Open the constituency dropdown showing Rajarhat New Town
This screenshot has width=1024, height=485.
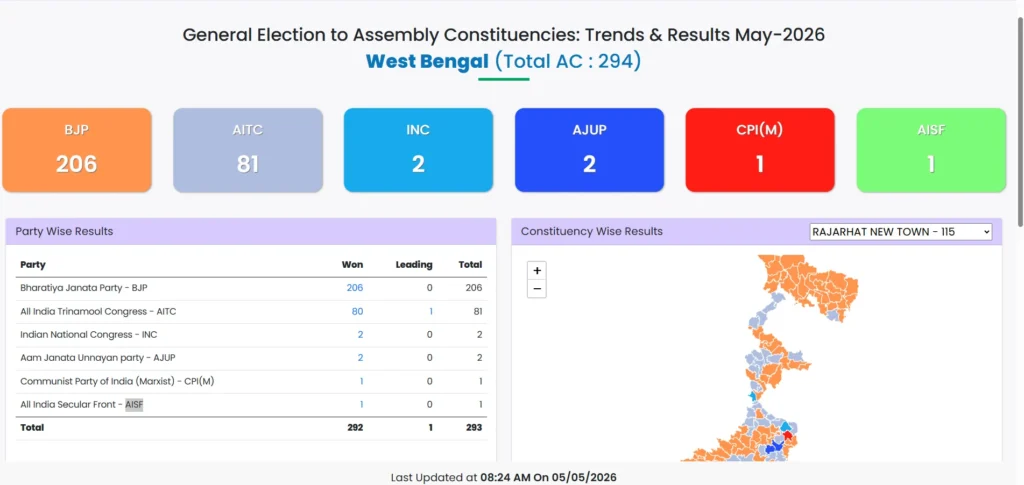click(901, 232)
